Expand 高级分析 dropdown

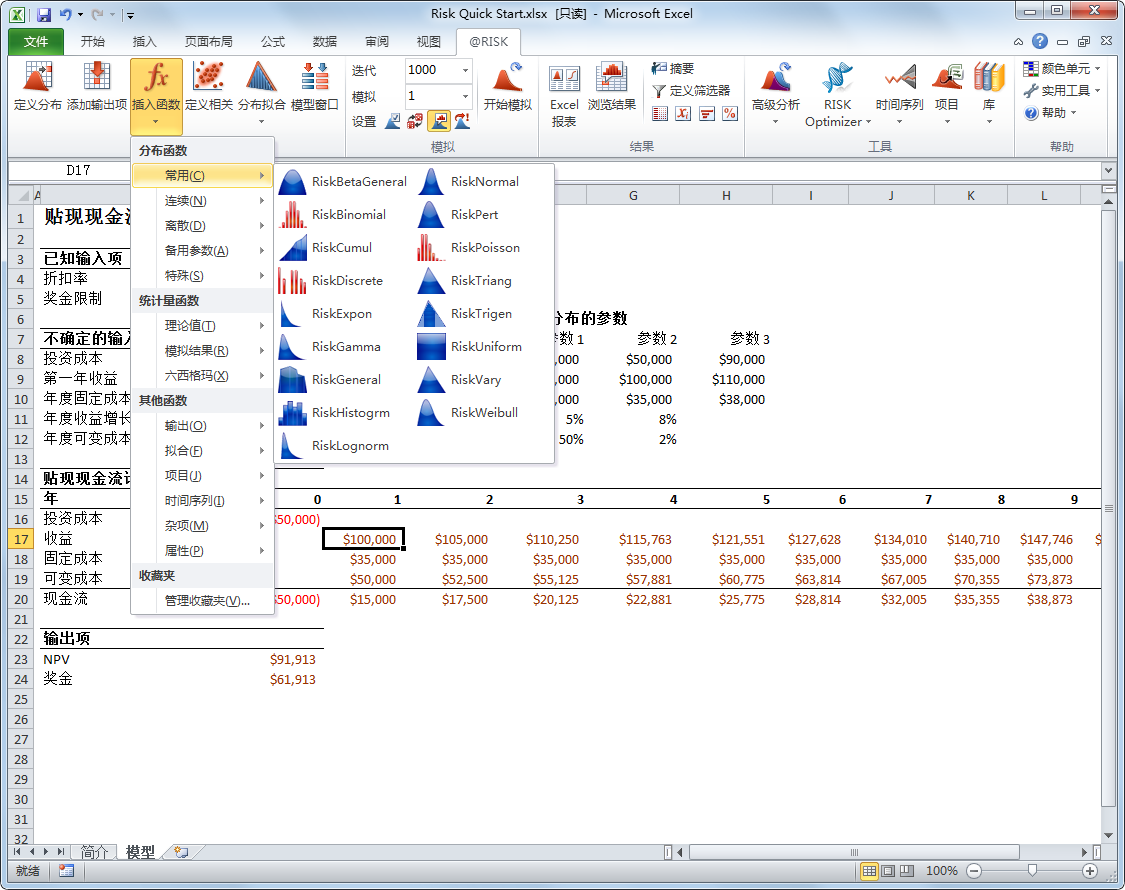coord(776,122)
